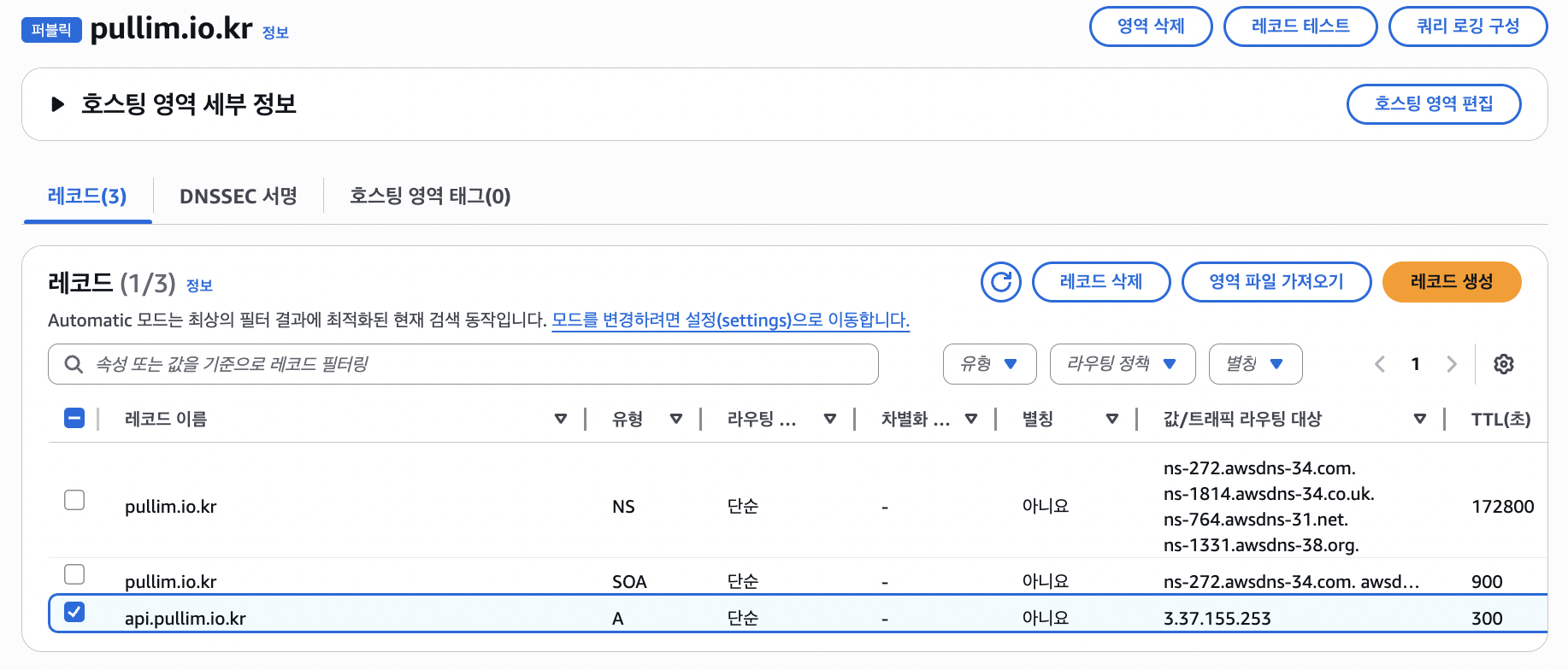Click the refresh records icon
The image size is (1568, 670).
click(x=1000, y=282)
